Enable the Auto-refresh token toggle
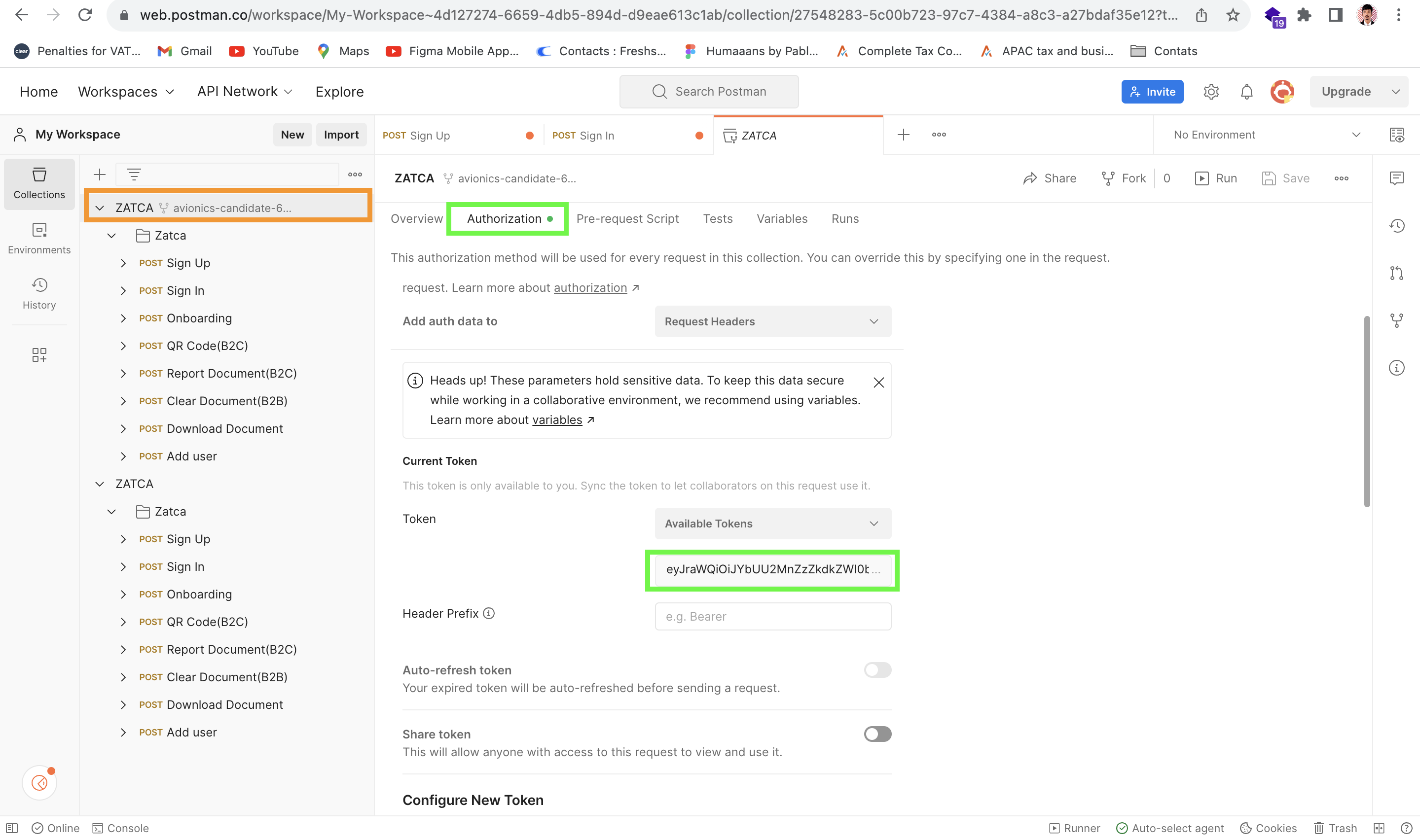The image size is (1420, 840). [877, 670]
